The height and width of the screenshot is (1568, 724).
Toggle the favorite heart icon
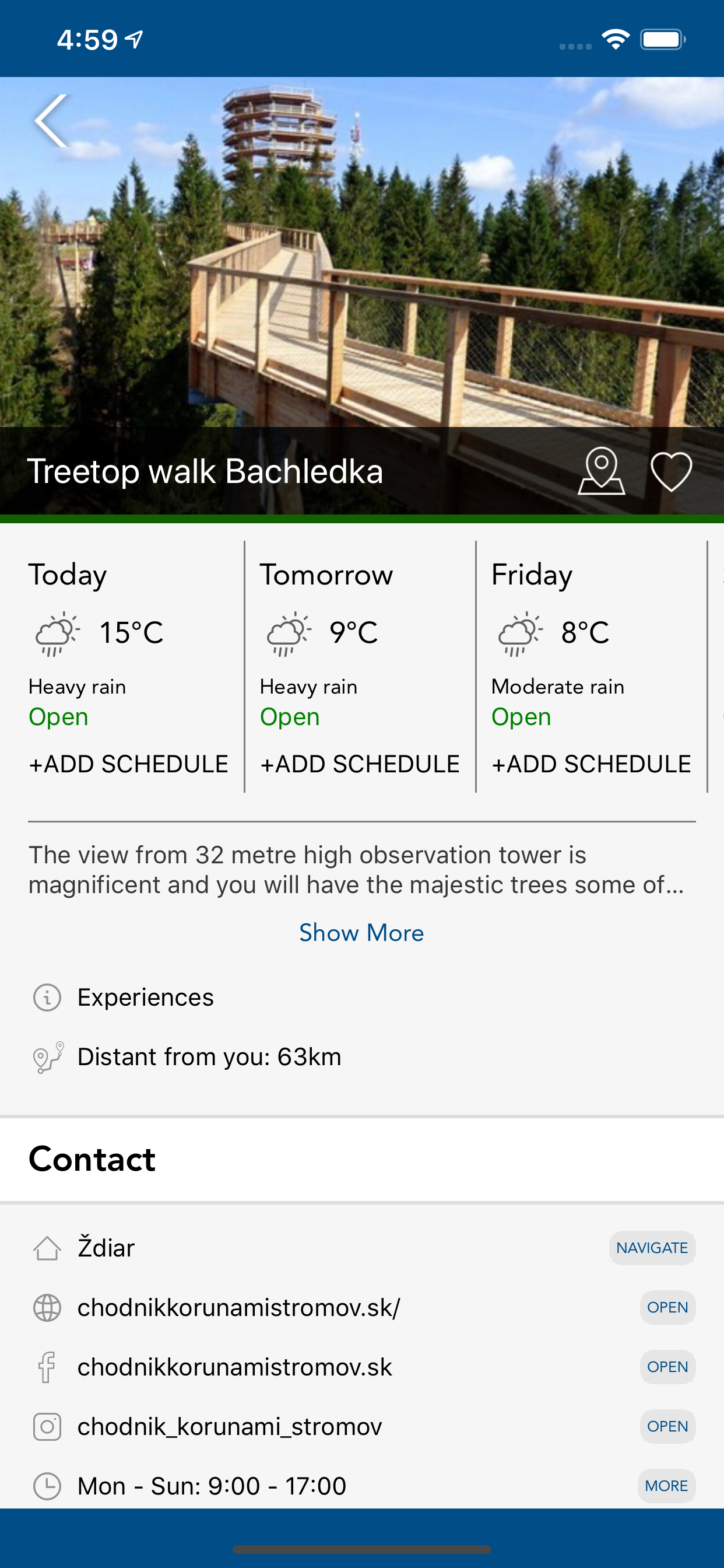[671, 472]
